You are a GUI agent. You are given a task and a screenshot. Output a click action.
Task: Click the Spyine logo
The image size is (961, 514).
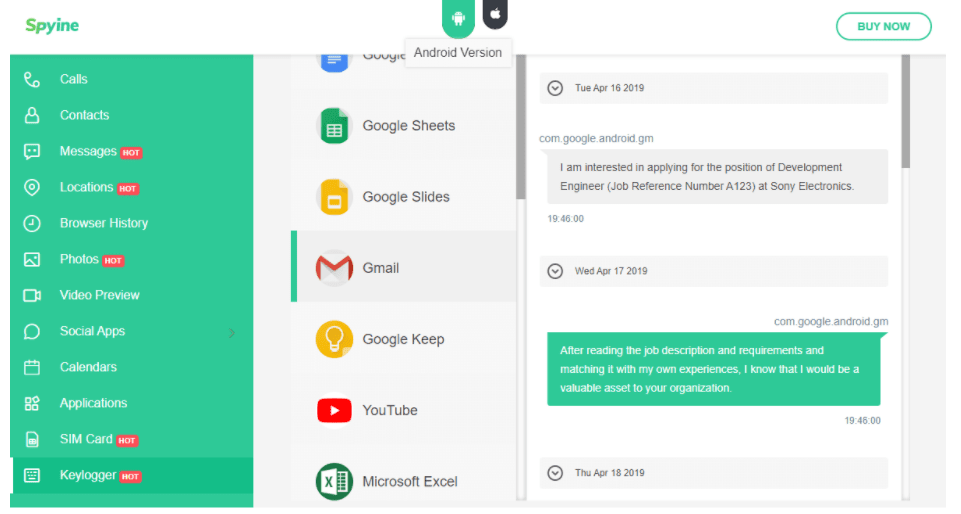coord(52,26)
